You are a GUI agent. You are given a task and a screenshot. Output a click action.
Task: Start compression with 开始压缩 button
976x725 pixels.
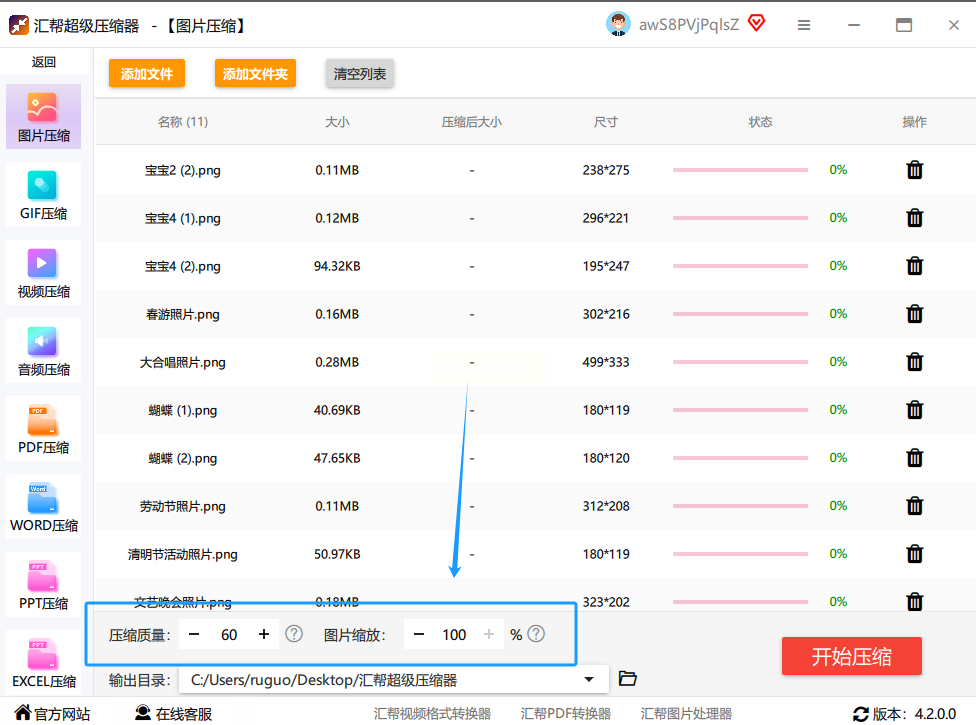pos(851,657)
